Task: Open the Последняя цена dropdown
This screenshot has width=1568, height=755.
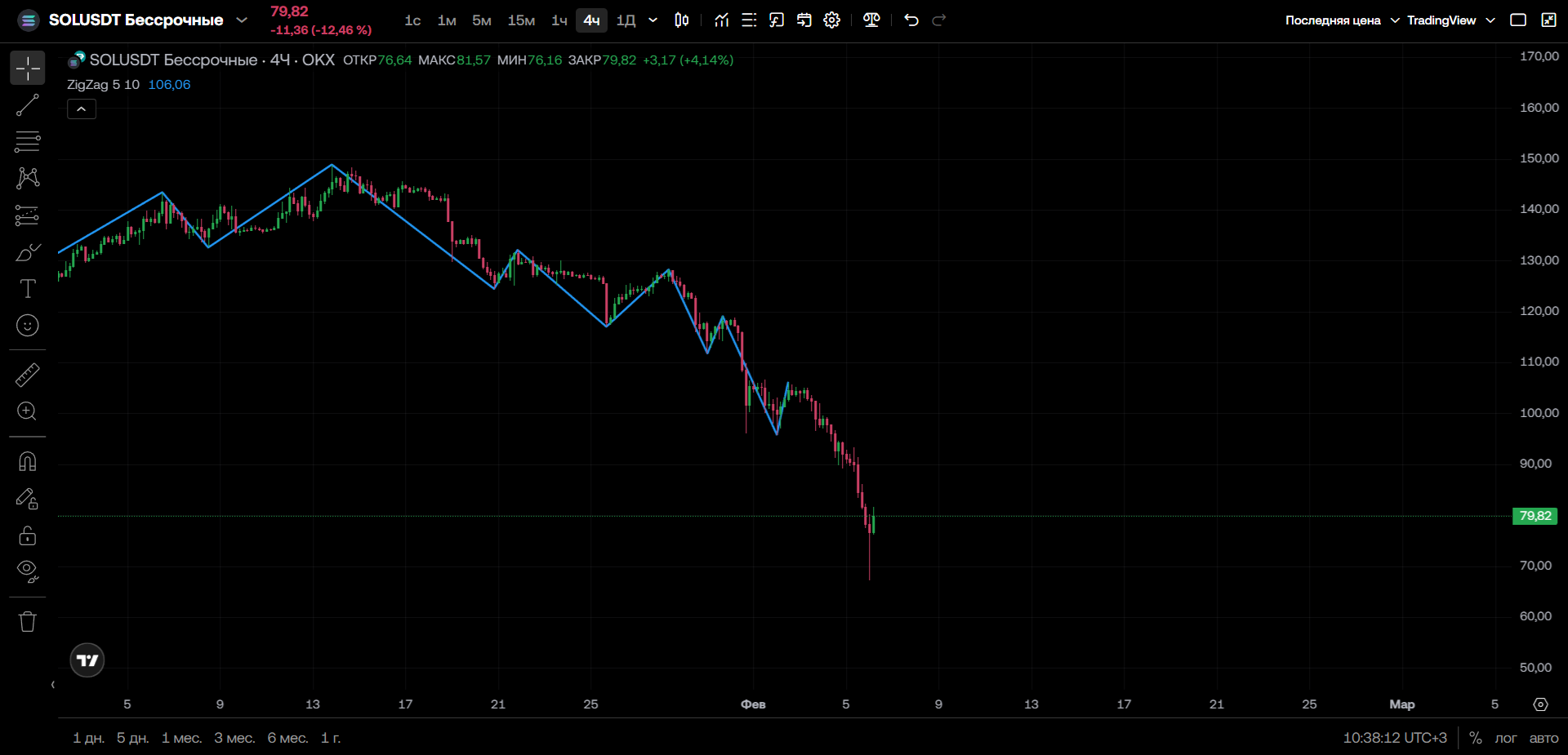Action: point(1343,20)
